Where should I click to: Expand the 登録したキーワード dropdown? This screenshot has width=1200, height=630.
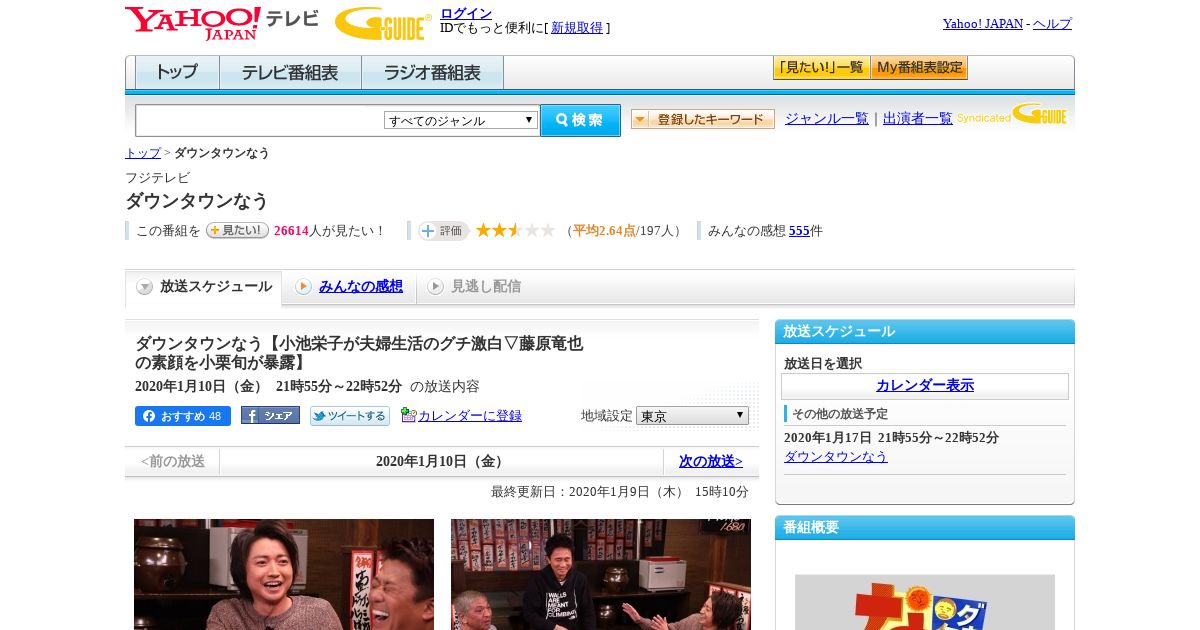coord(703,119)
